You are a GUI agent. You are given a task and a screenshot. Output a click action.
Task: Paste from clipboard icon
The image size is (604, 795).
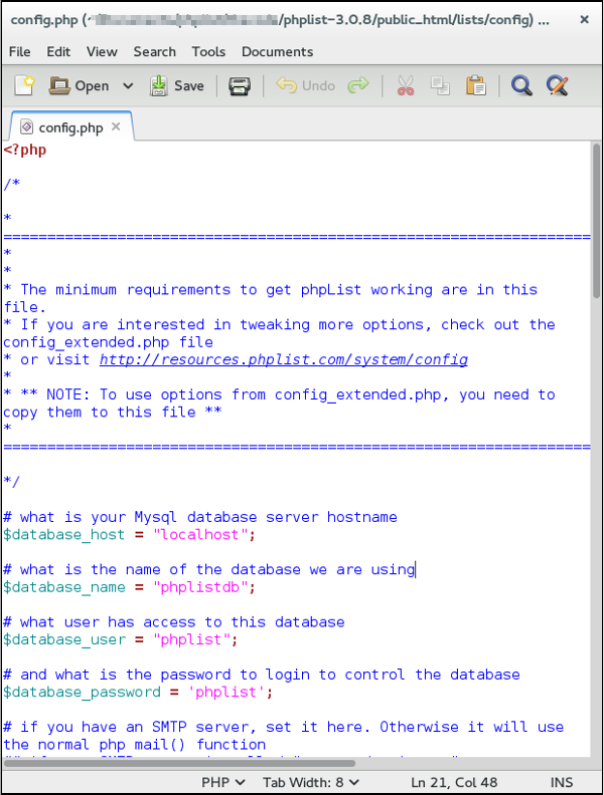pos(476,86)
